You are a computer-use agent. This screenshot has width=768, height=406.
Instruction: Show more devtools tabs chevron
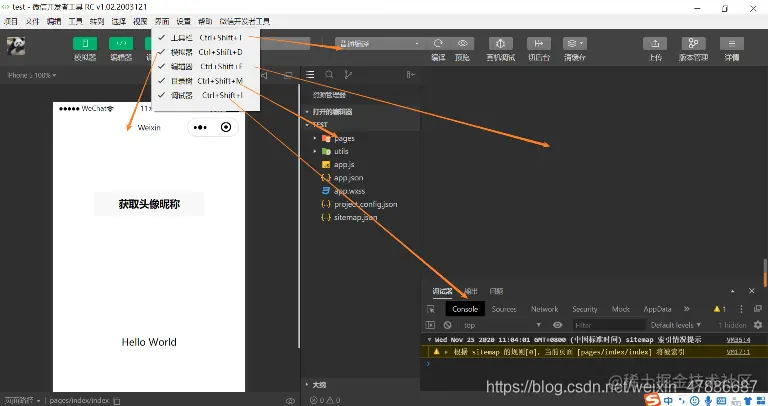(687, 309)
